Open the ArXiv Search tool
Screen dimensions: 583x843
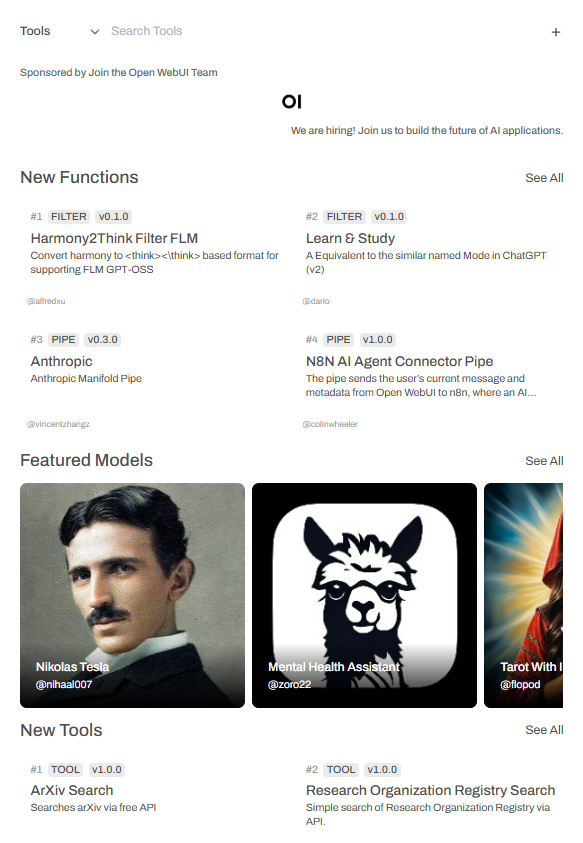click(x=72, y=790)
